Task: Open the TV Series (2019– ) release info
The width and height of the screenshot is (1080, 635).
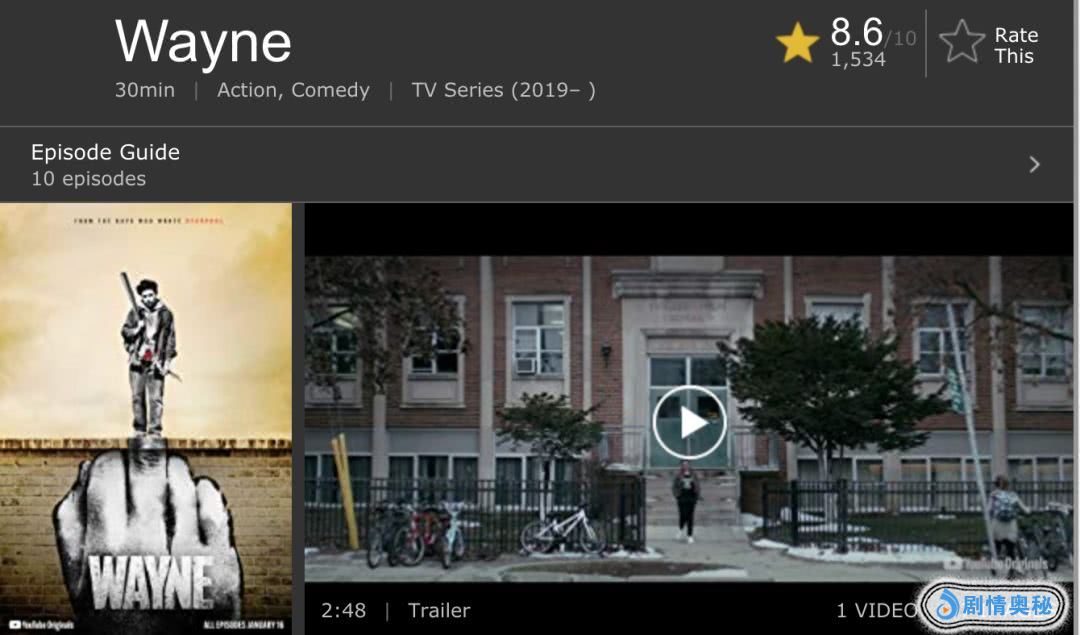Action: [503, 90]
